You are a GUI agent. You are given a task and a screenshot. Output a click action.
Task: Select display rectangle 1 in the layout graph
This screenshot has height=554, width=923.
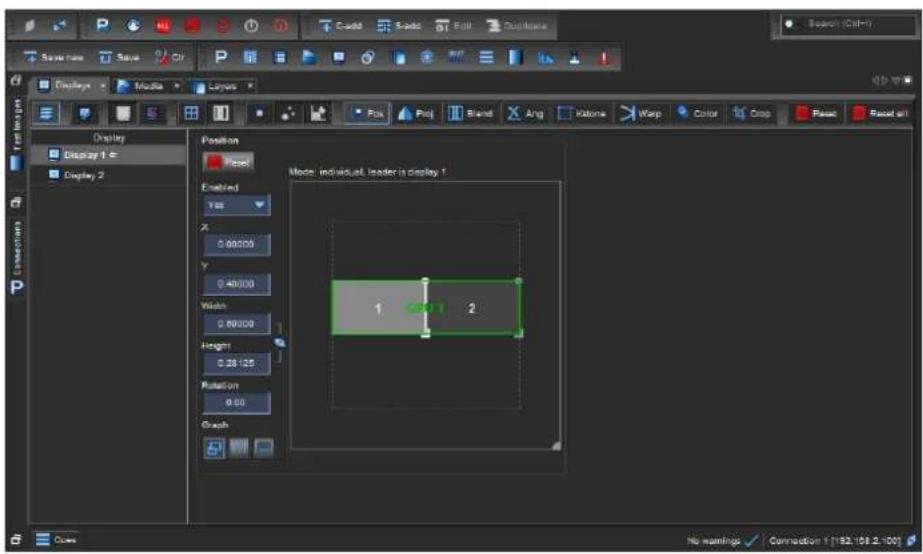tap(378, 308)
